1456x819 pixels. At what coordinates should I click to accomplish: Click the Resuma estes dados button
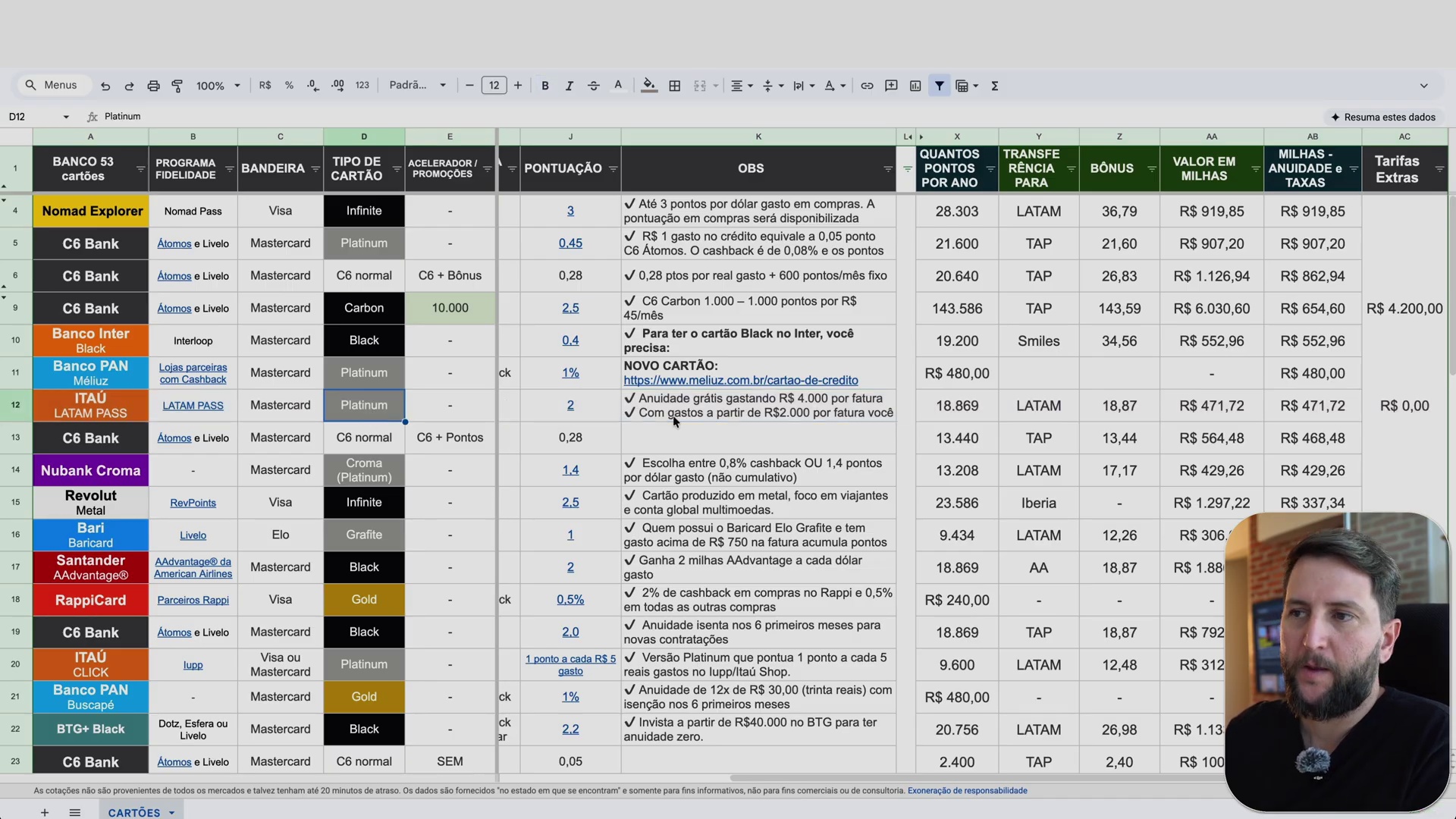[x=1384, y=117]
